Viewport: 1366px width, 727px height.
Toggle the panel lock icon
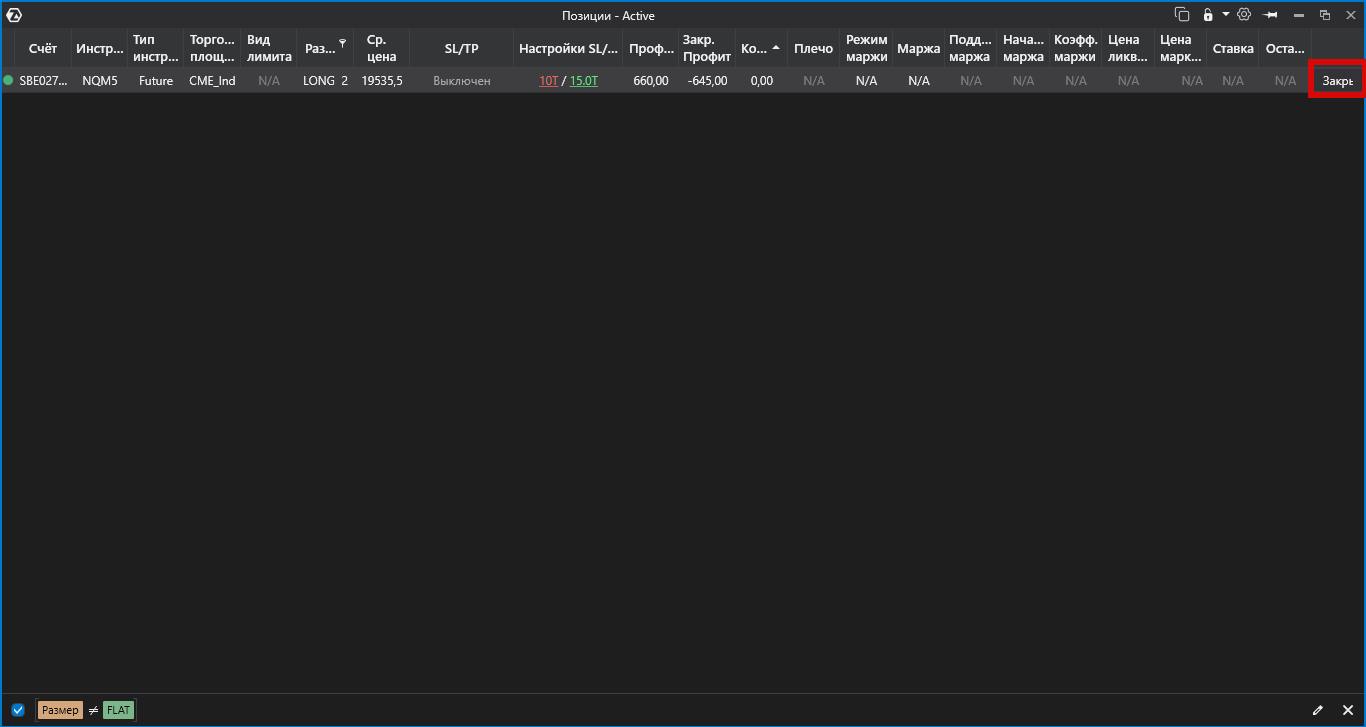tap(1208, 15)
